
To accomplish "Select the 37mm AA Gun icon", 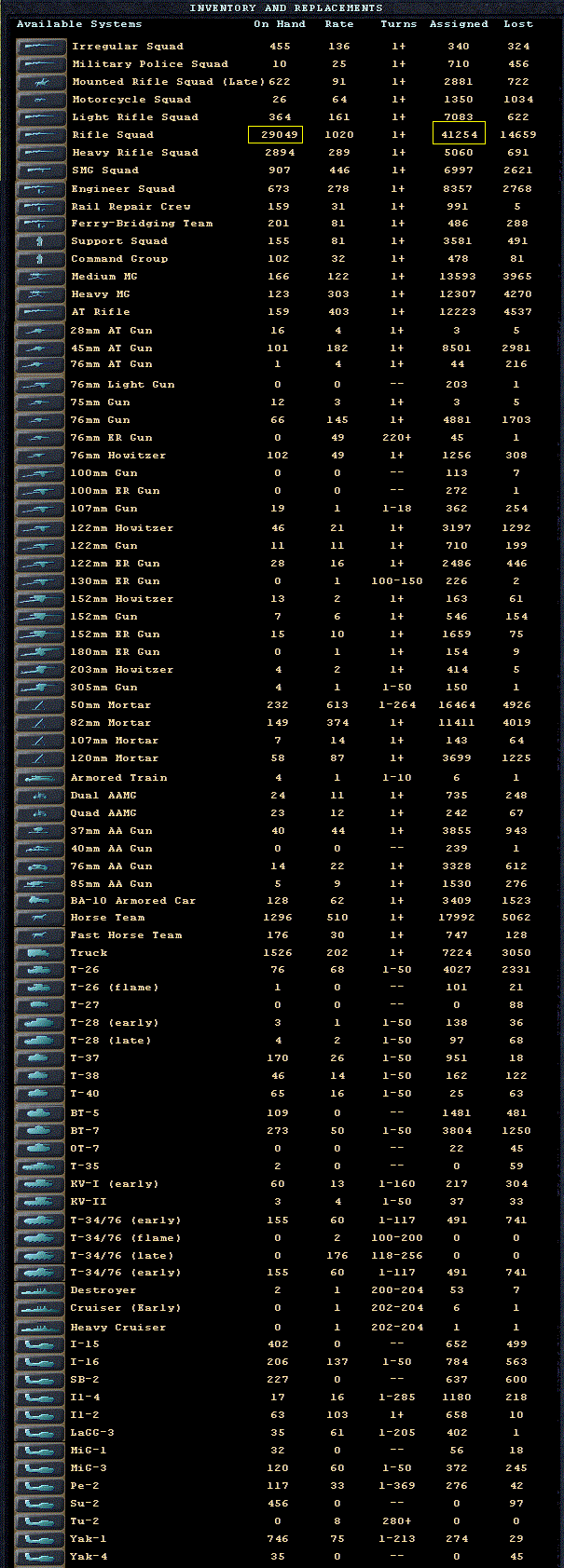I will (x=41, y=830).
